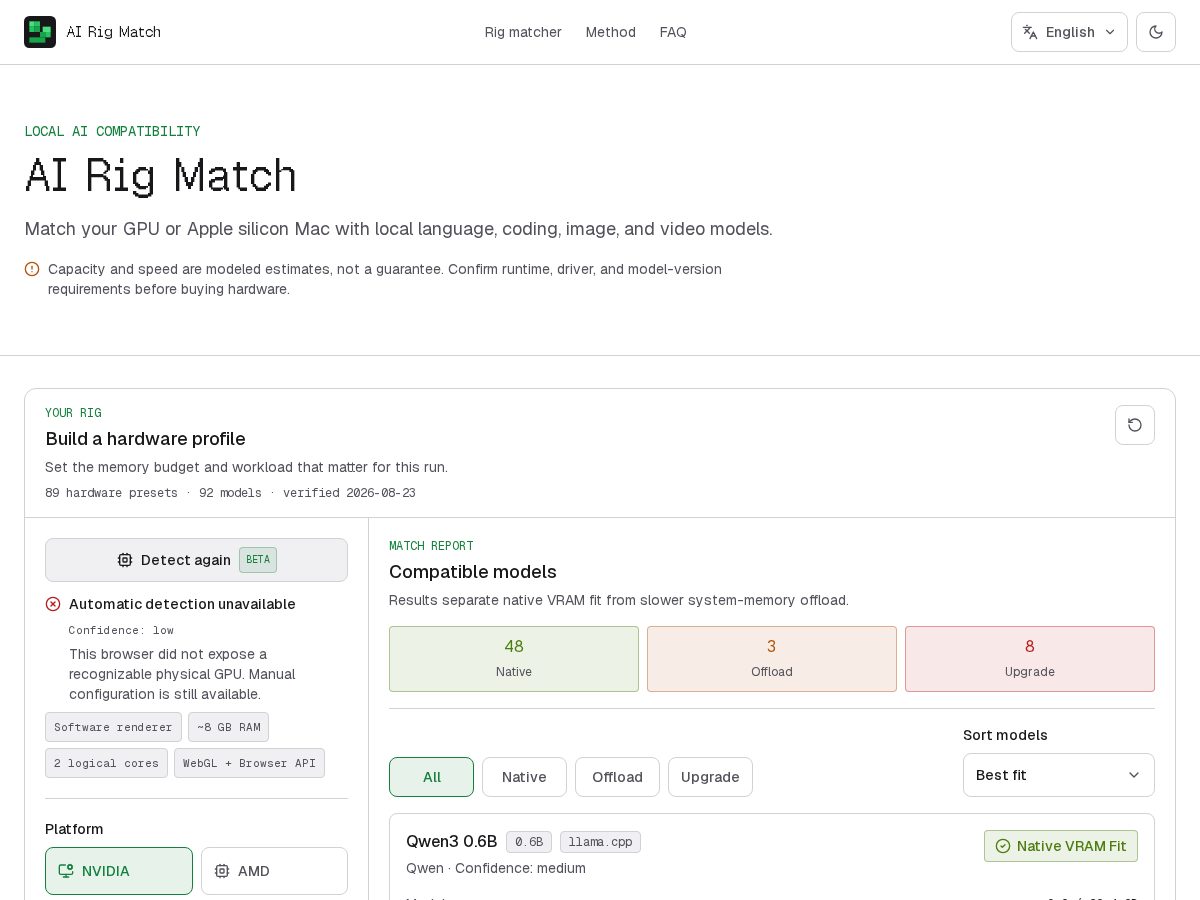
Task: Expand the Sort models Best fit dropdown
Action: 1058,775
